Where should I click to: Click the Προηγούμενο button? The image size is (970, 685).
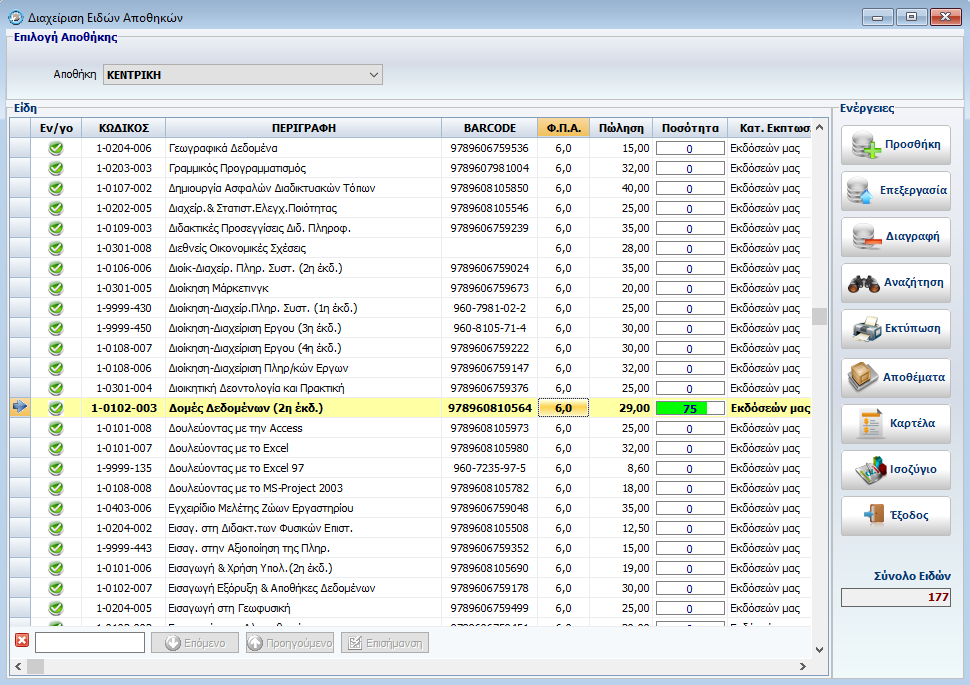[x=290, y=643]
